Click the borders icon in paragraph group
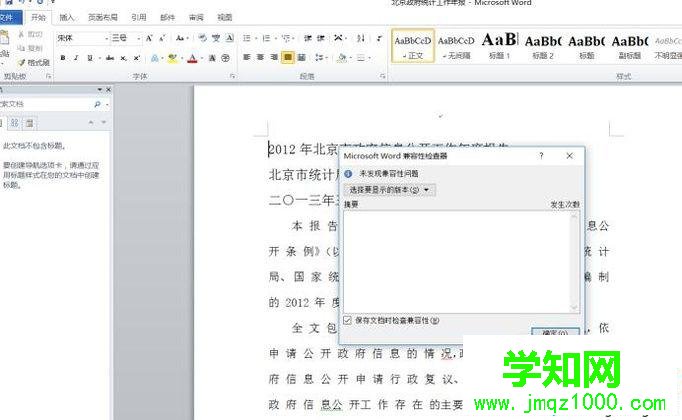The image size is (682, 420). 361,57
